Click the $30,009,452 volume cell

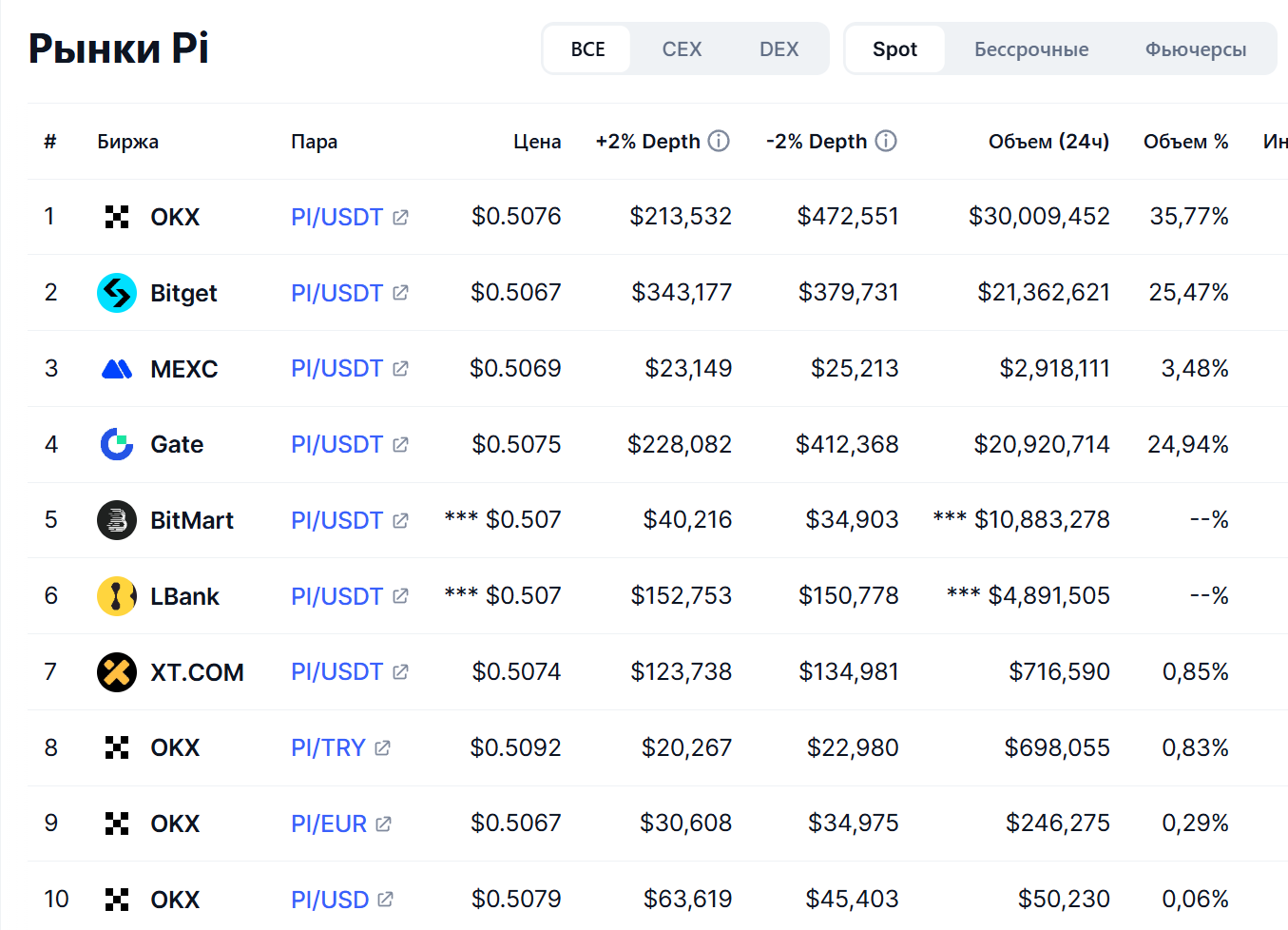pyautogui.click(x=1039, y=217)
